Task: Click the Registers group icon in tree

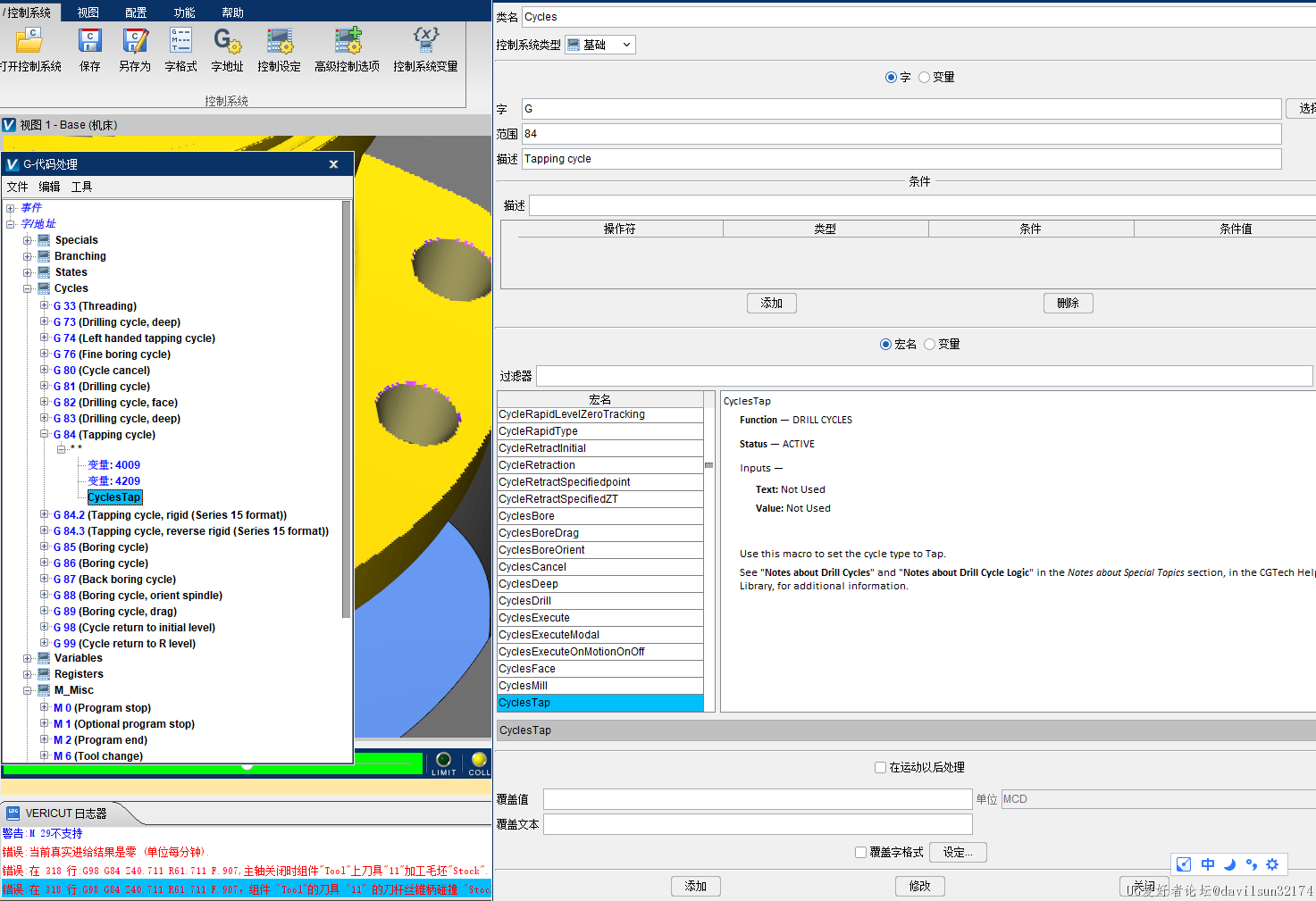Action: click(x=44, y=674)
